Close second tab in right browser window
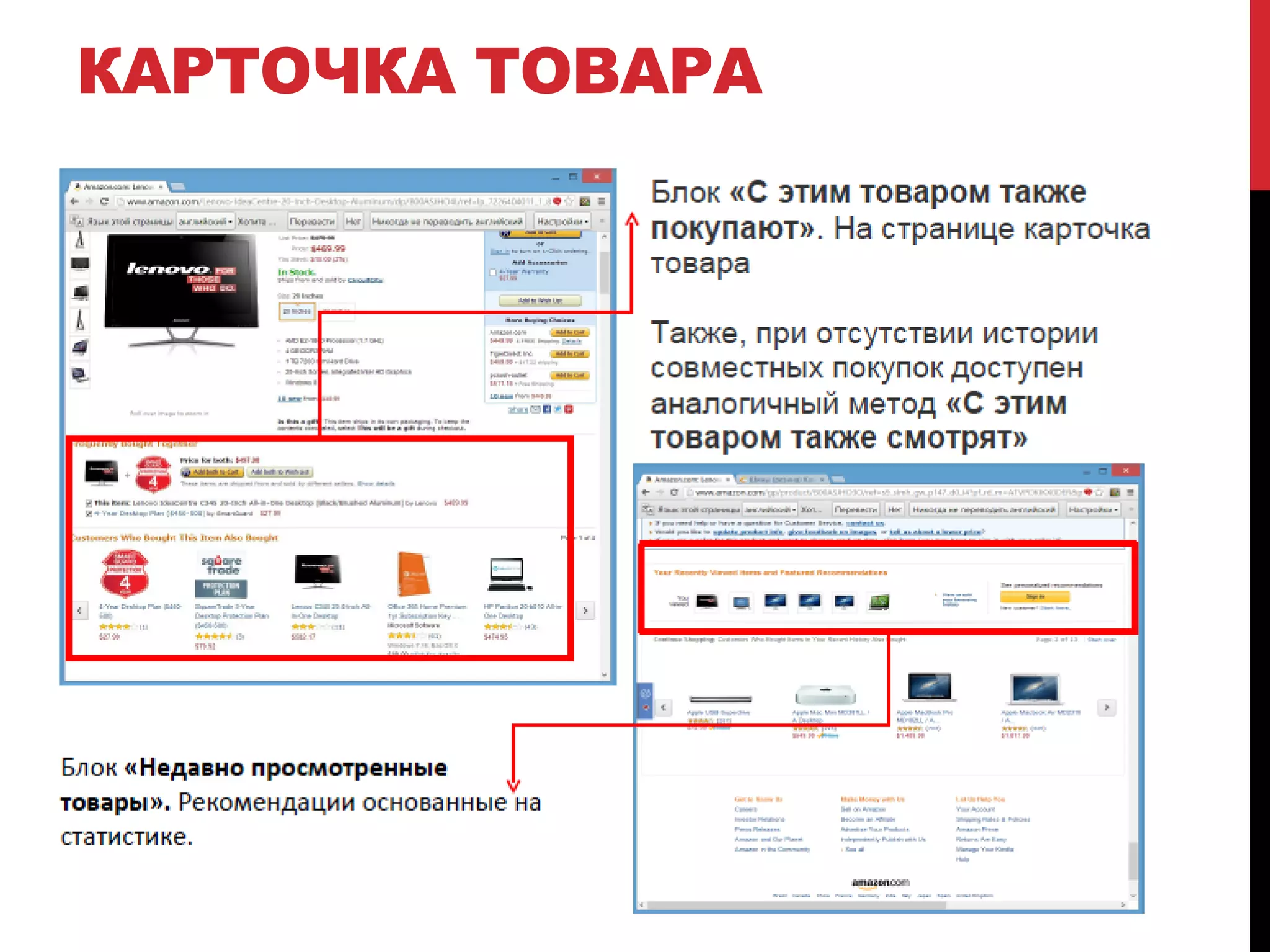The width and height of the screenshot is (1270, 952). pyautogui.click(x=822, y=479)
